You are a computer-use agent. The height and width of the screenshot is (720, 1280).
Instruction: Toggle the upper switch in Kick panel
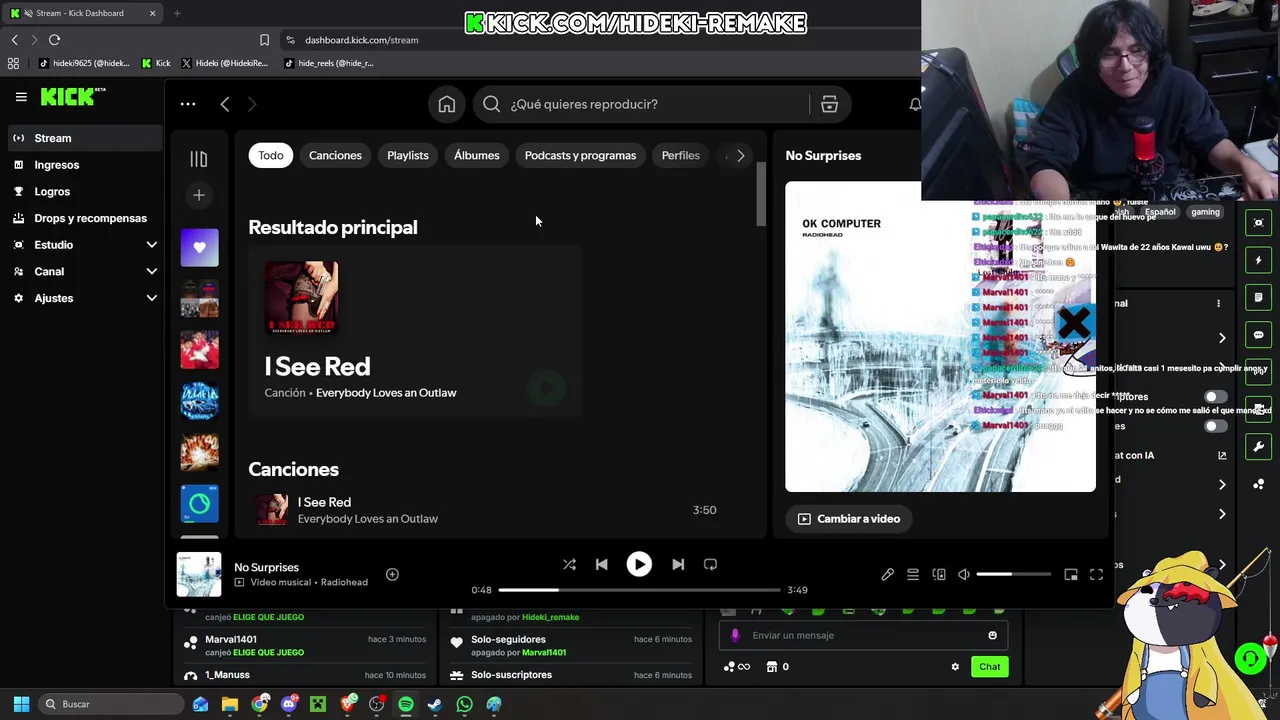tap(1215, 397)
